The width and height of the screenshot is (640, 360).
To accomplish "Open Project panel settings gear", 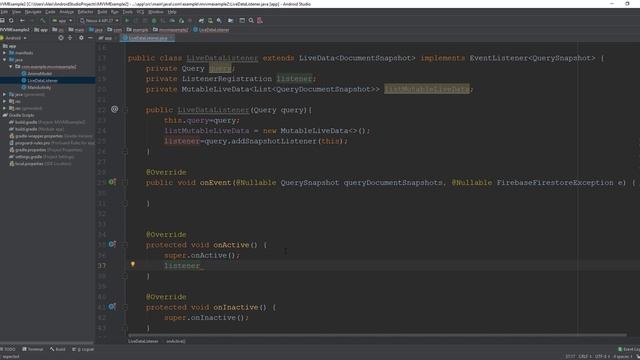I will click(x=81, y=38).
